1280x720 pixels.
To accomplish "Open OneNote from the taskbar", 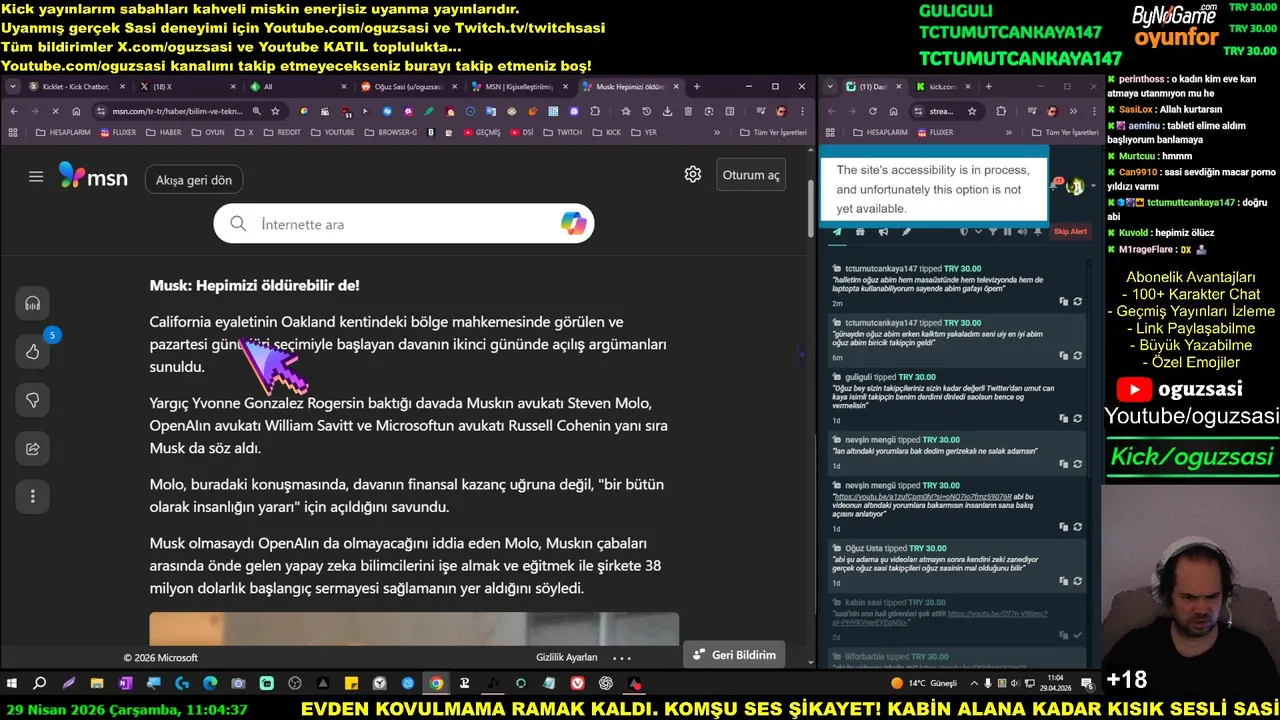I will [125, 684].
